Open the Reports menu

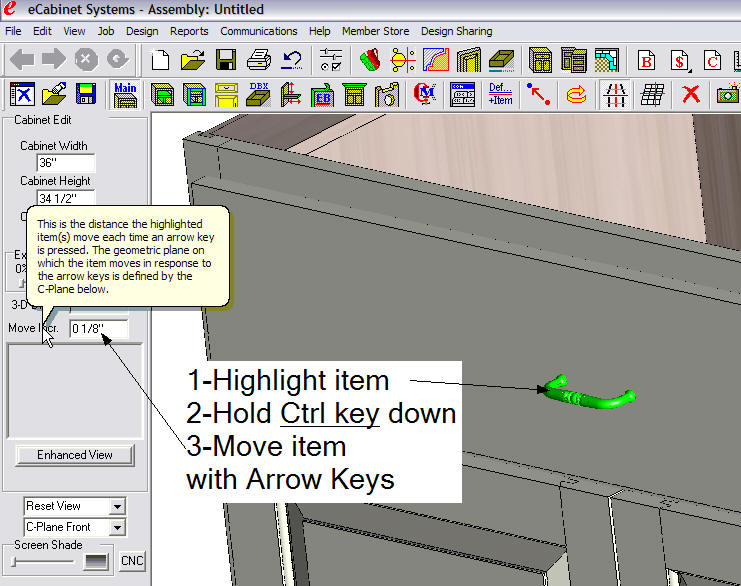189,31
